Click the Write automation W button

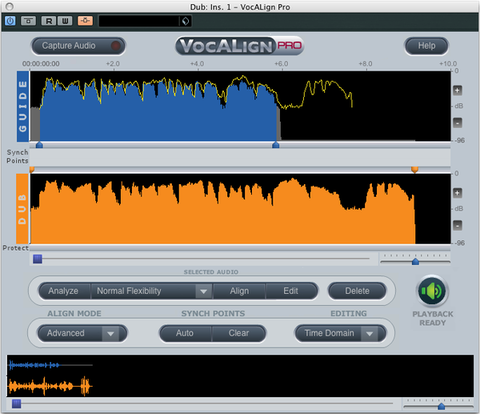pos(65,21)
